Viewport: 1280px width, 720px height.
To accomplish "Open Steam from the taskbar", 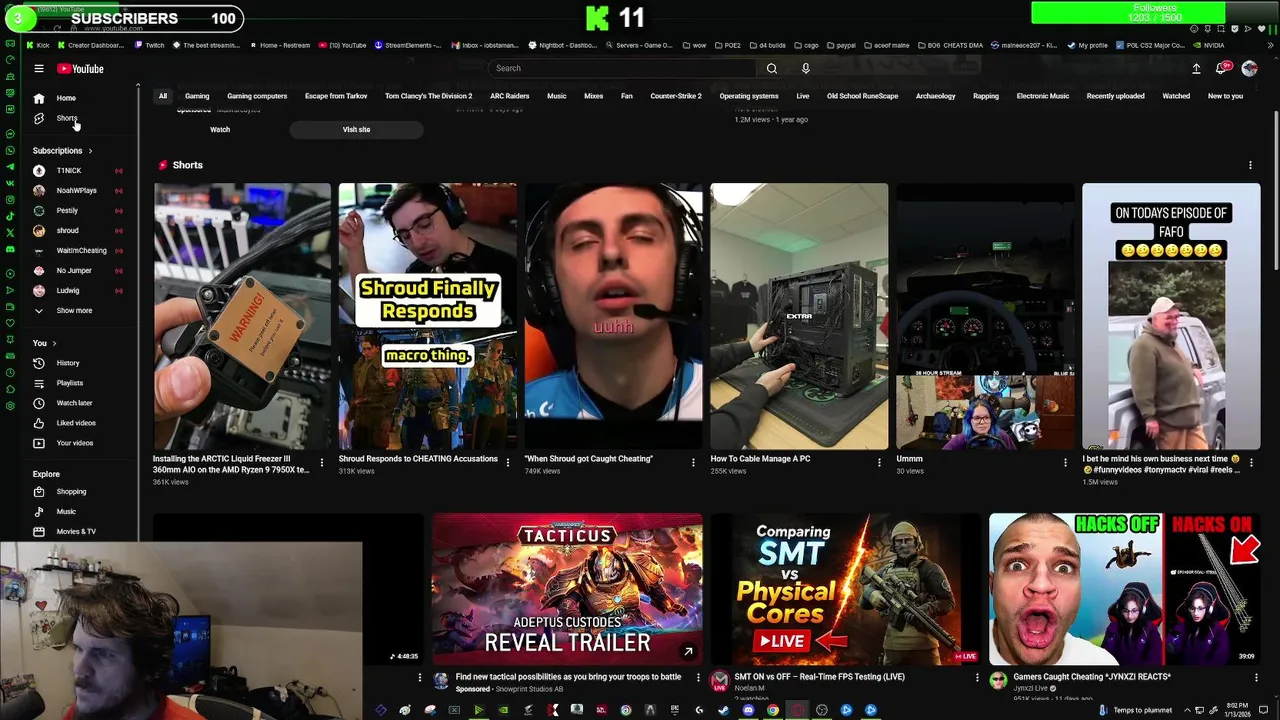I will 723,710.
